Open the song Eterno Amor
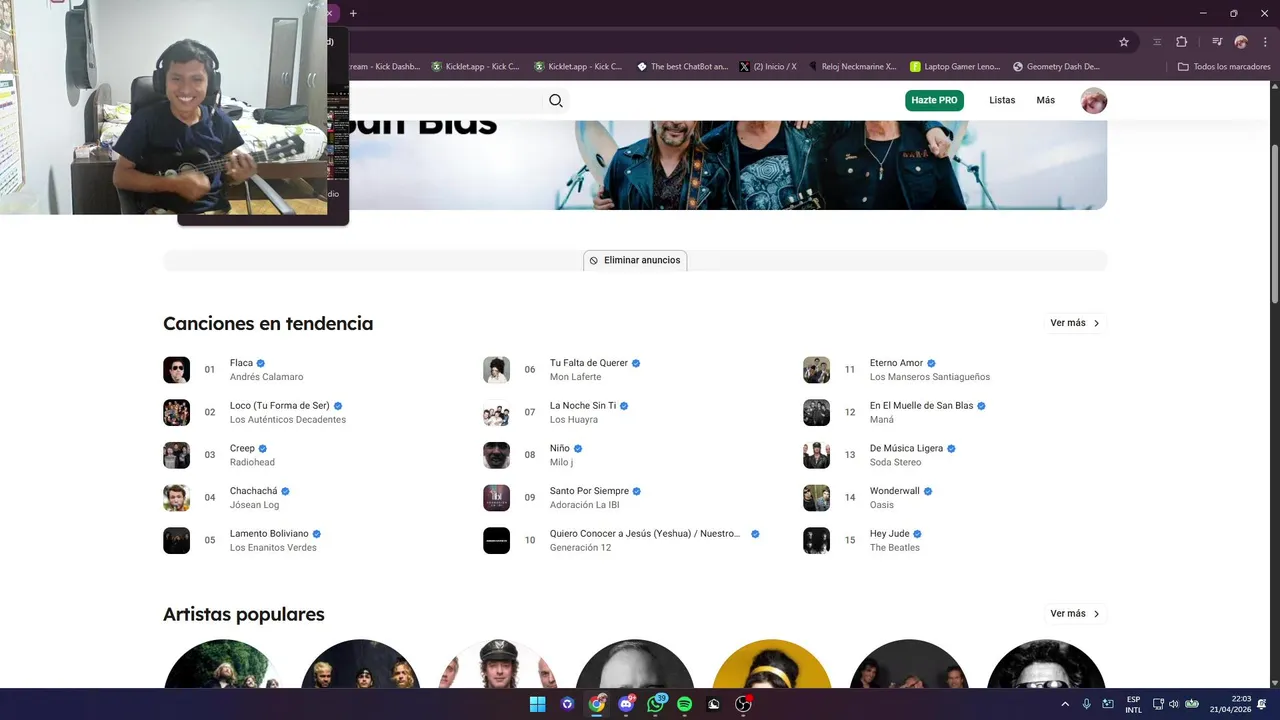Screen dimensions: 1280x720 coord(896,363)
